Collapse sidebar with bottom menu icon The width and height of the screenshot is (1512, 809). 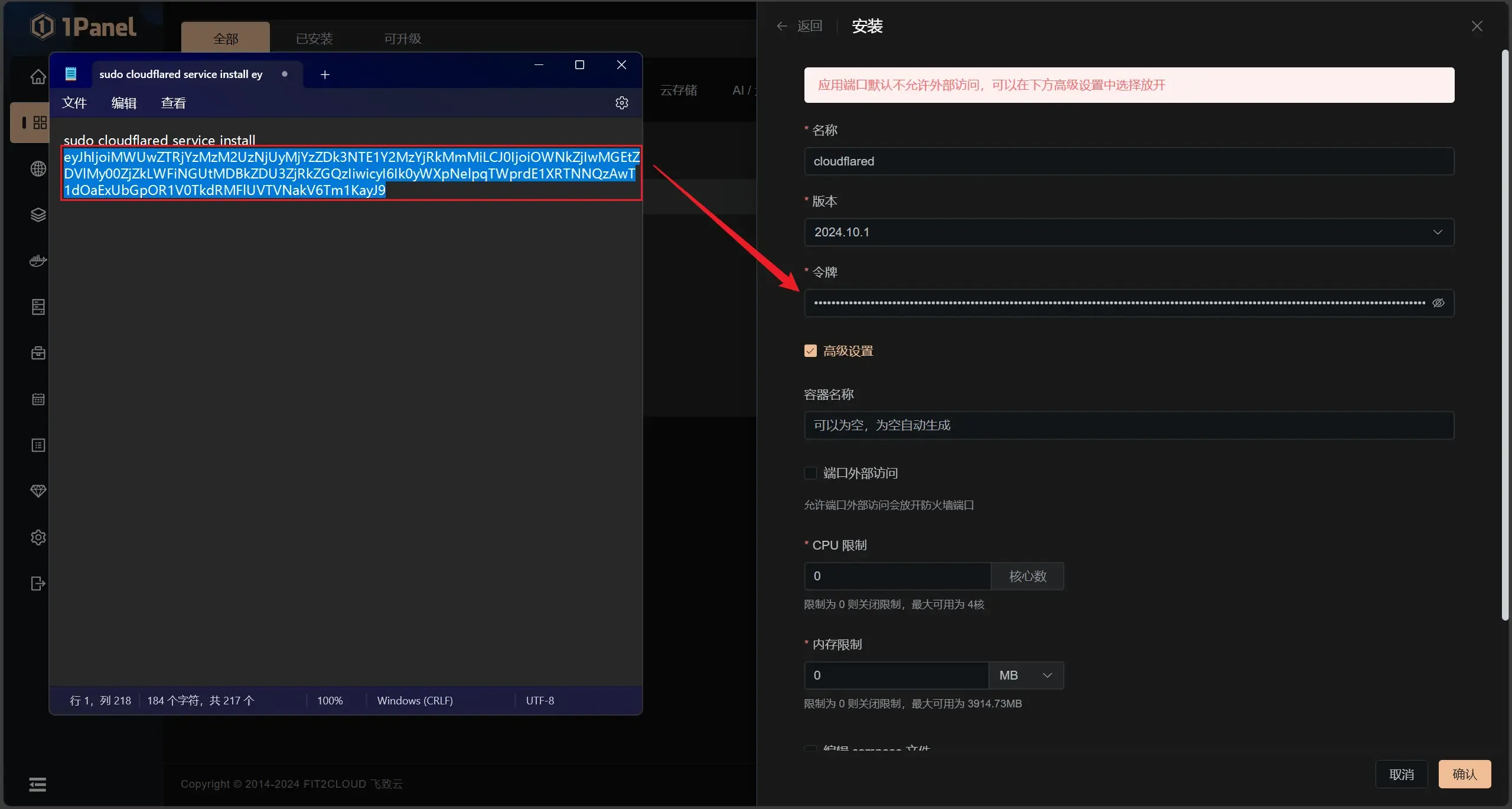tap(38, 784)
